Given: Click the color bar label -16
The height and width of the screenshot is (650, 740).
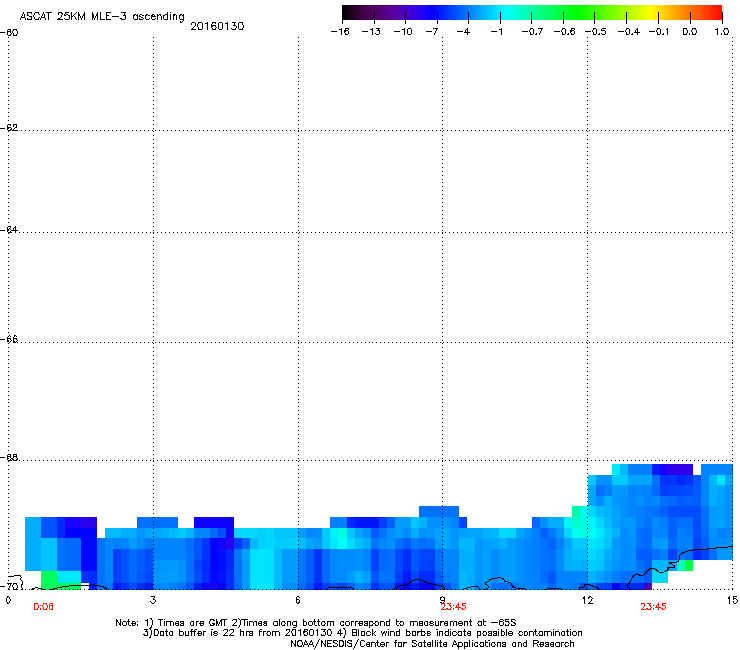Looking at the screenshot, I should pyautogui.click(x=340, y=32).
